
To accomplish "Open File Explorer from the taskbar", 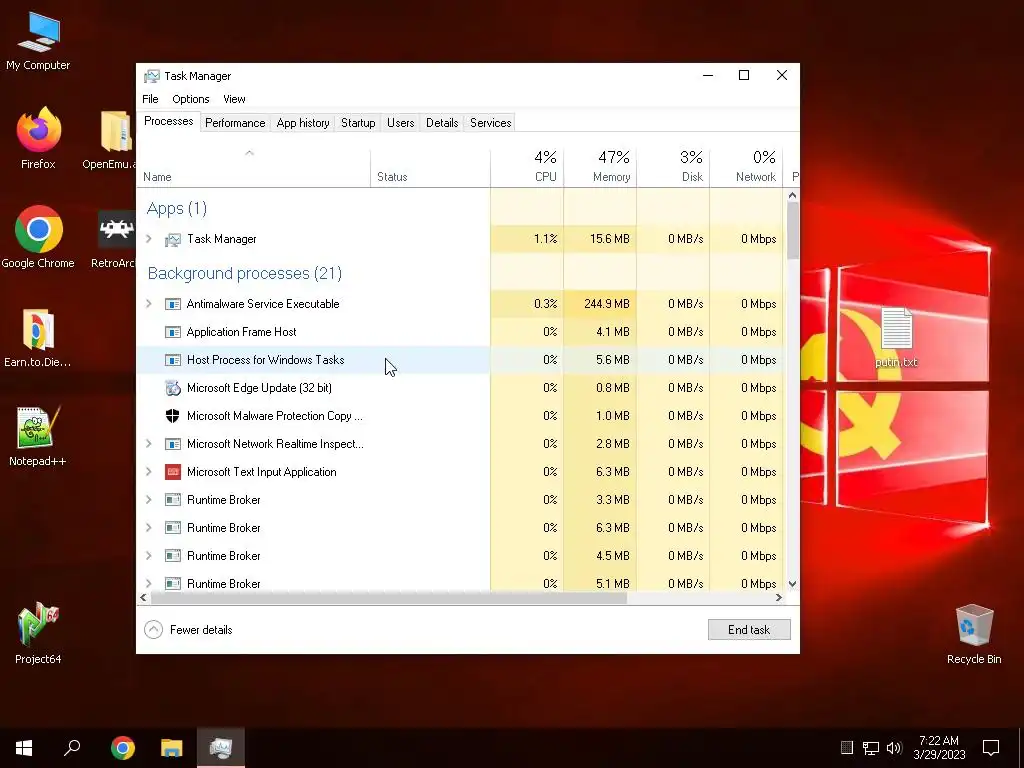I will pos(172,748).
